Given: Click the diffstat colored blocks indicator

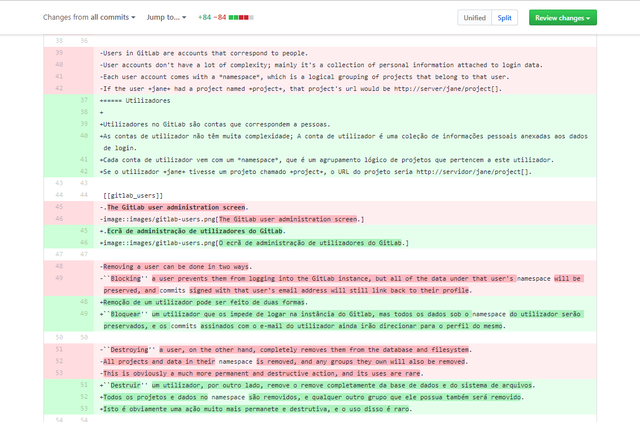Looking at the screenshot, I should point(241,17).
